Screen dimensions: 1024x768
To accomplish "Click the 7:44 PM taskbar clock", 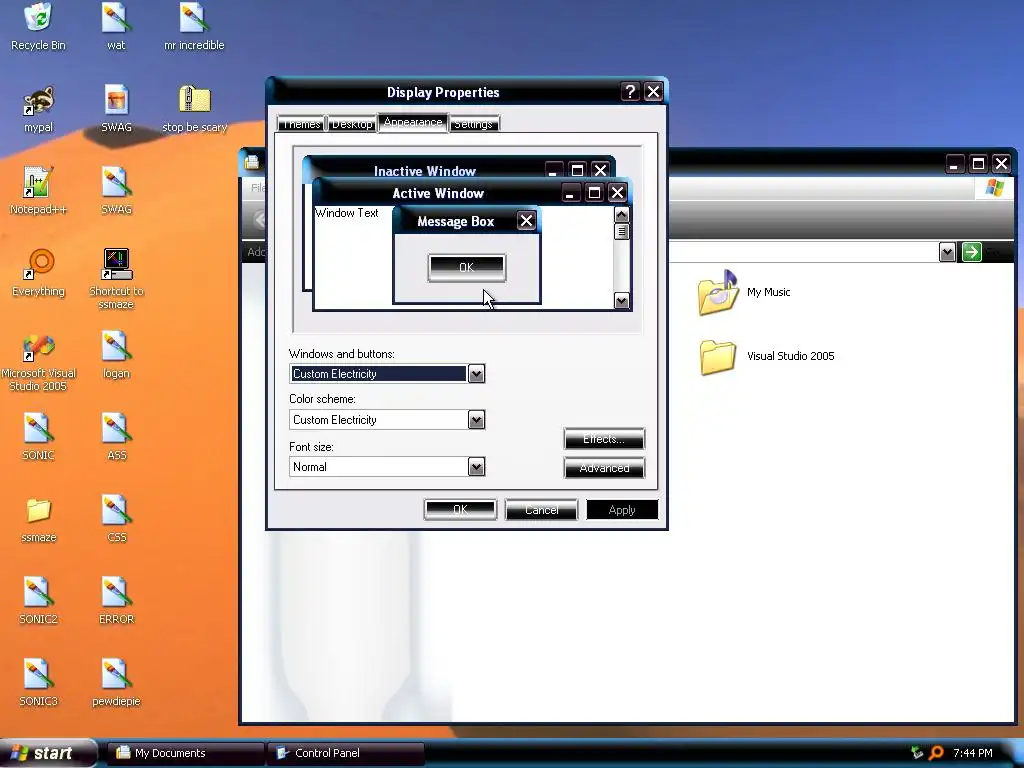I will 972,753.
